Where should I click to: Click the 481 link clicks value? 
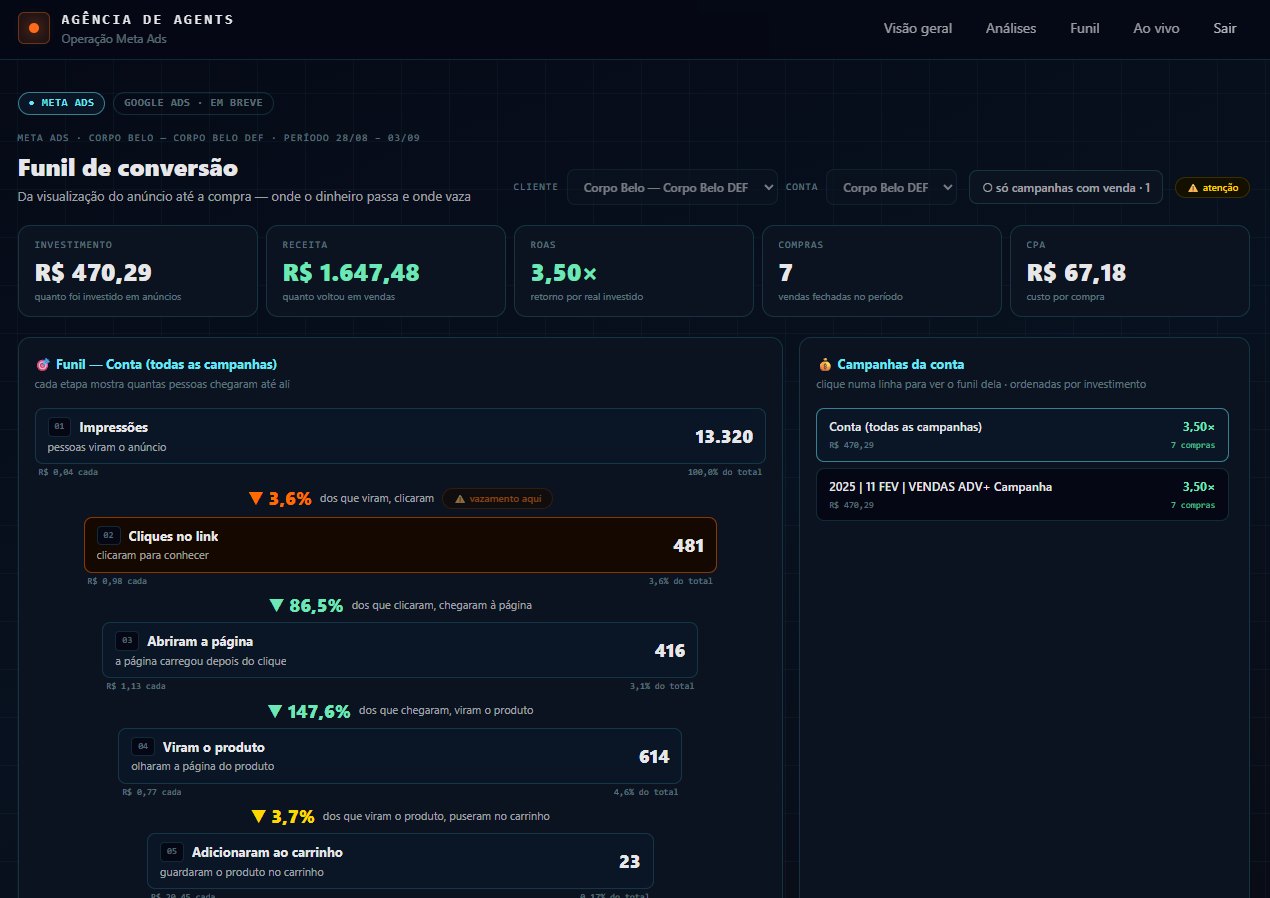tap(689, 545)
